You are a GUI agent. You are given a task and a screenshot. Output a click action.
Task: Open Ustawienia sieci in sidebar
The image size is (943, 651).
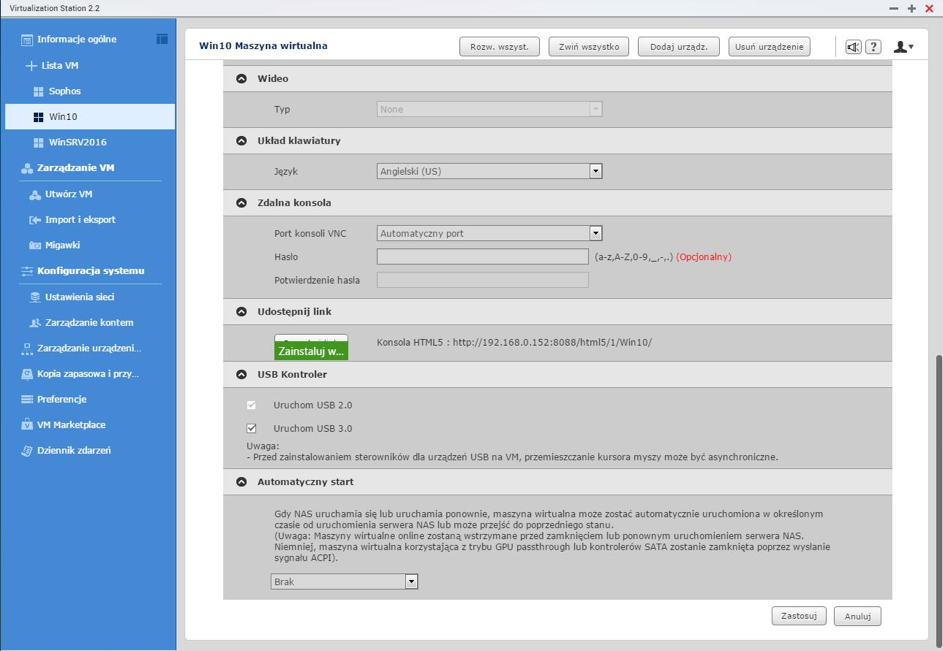79,297
